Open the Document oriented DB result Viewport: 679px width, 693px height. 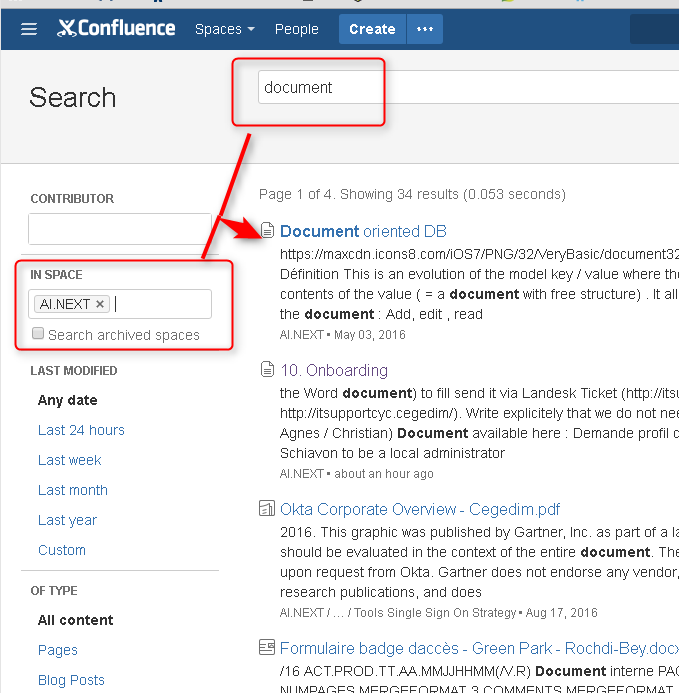pyautogui.click(x=363, y=232)
